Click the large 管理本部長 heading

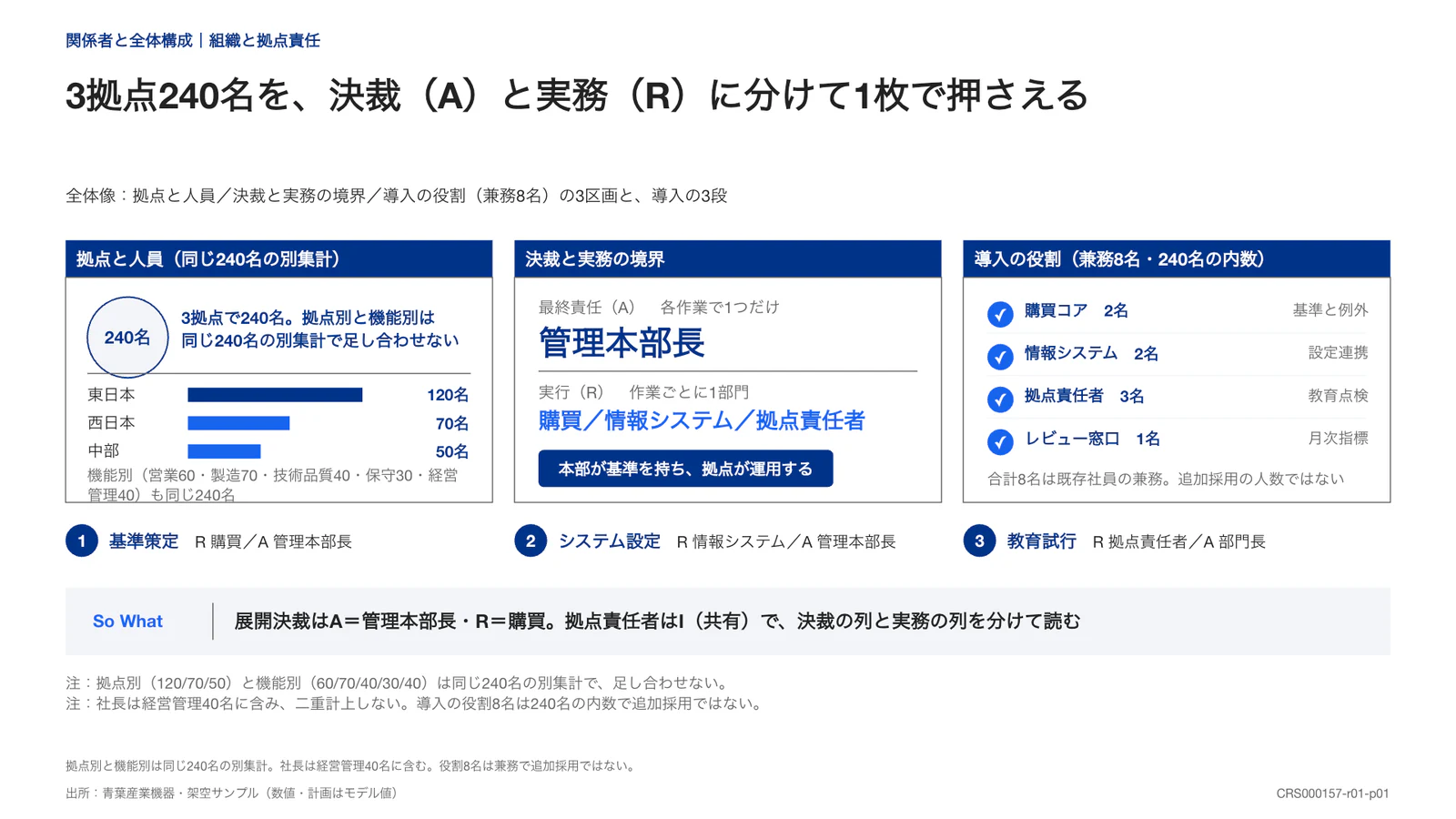point(622,343)
